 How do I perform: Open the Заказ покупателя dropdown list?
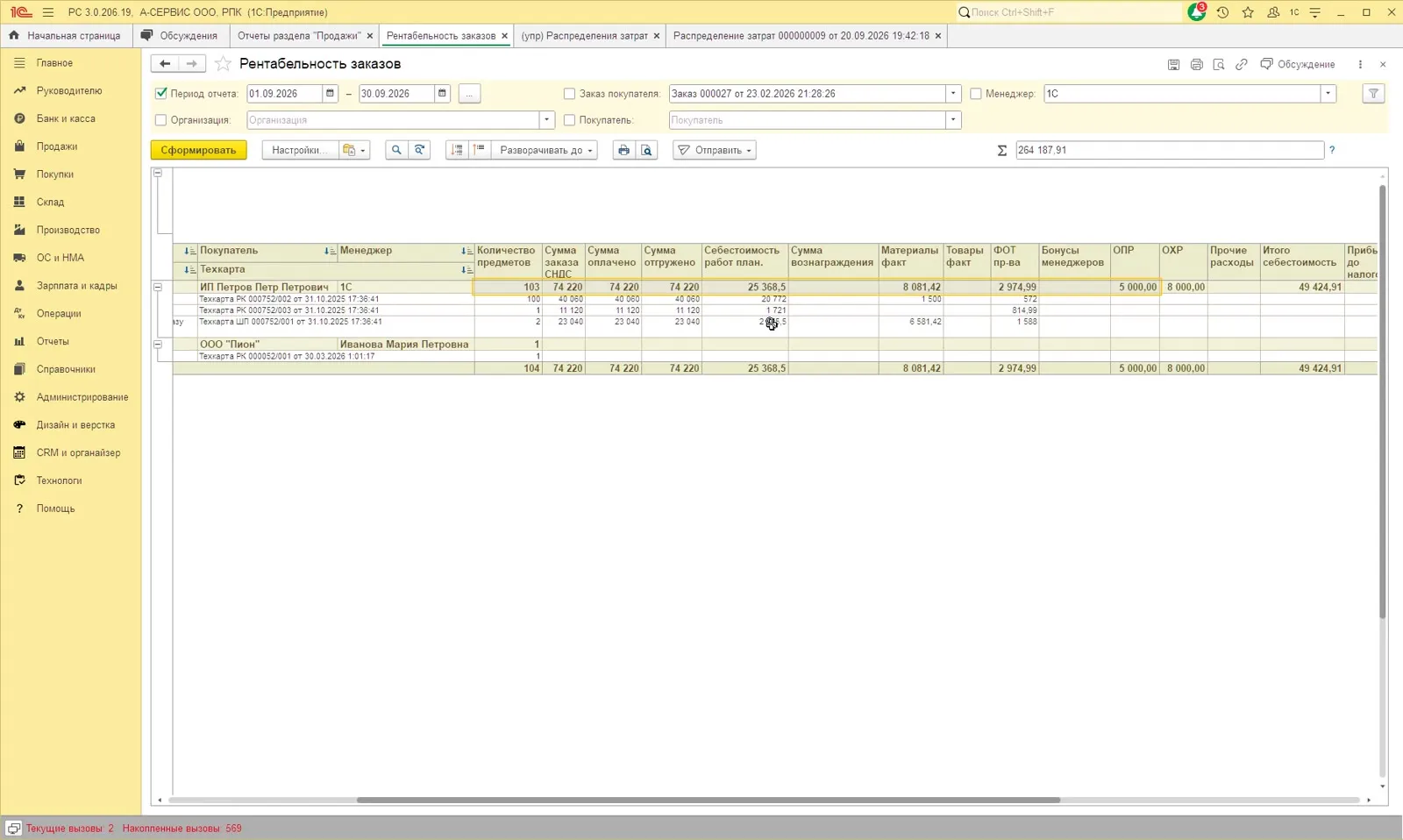pos(953,94)
